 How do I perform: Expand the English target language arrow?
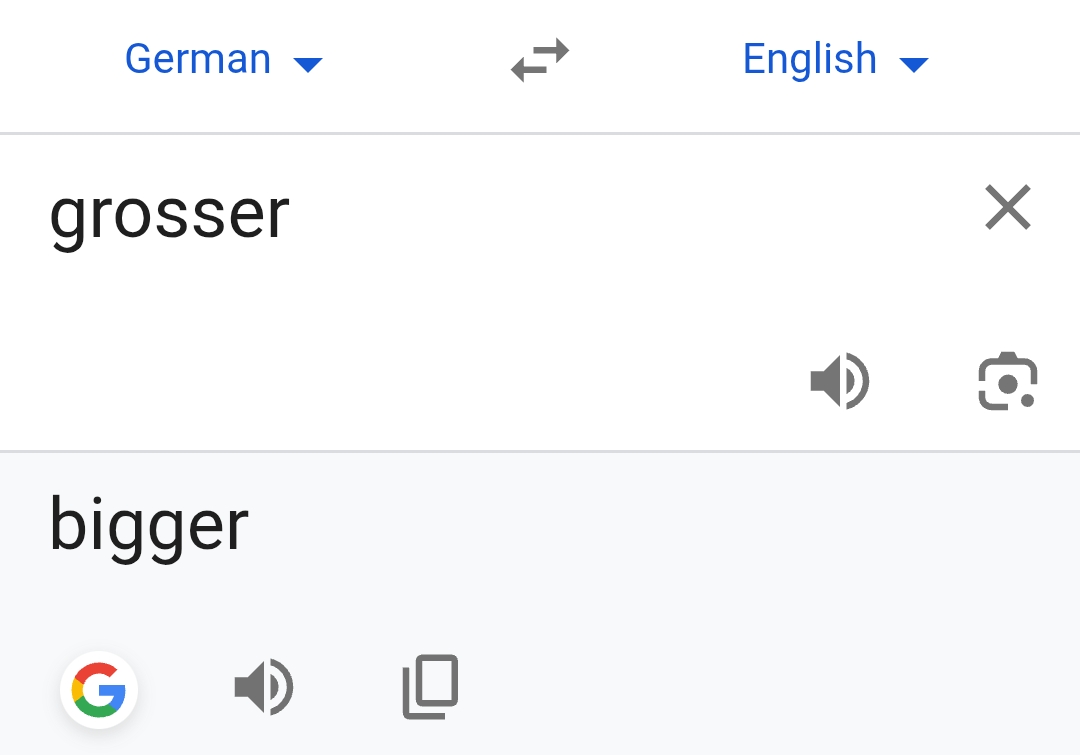tap(914, 65)
